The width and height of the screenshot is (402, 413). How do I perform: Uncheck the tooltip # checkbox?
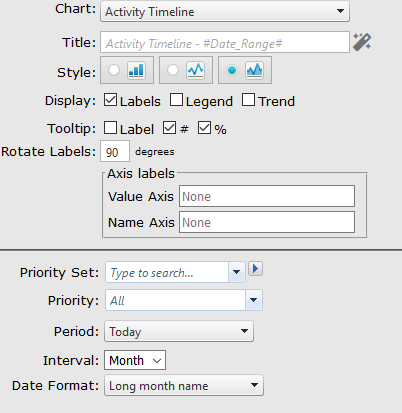click(169, 128)
